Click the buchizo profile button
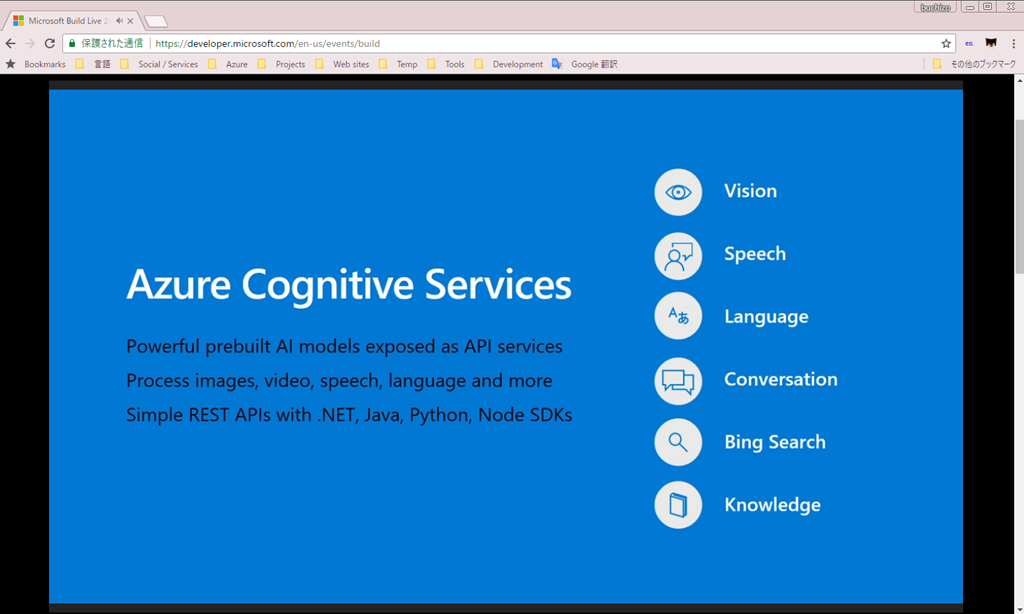Screen dimensions: 1024x614 (935, 7)
